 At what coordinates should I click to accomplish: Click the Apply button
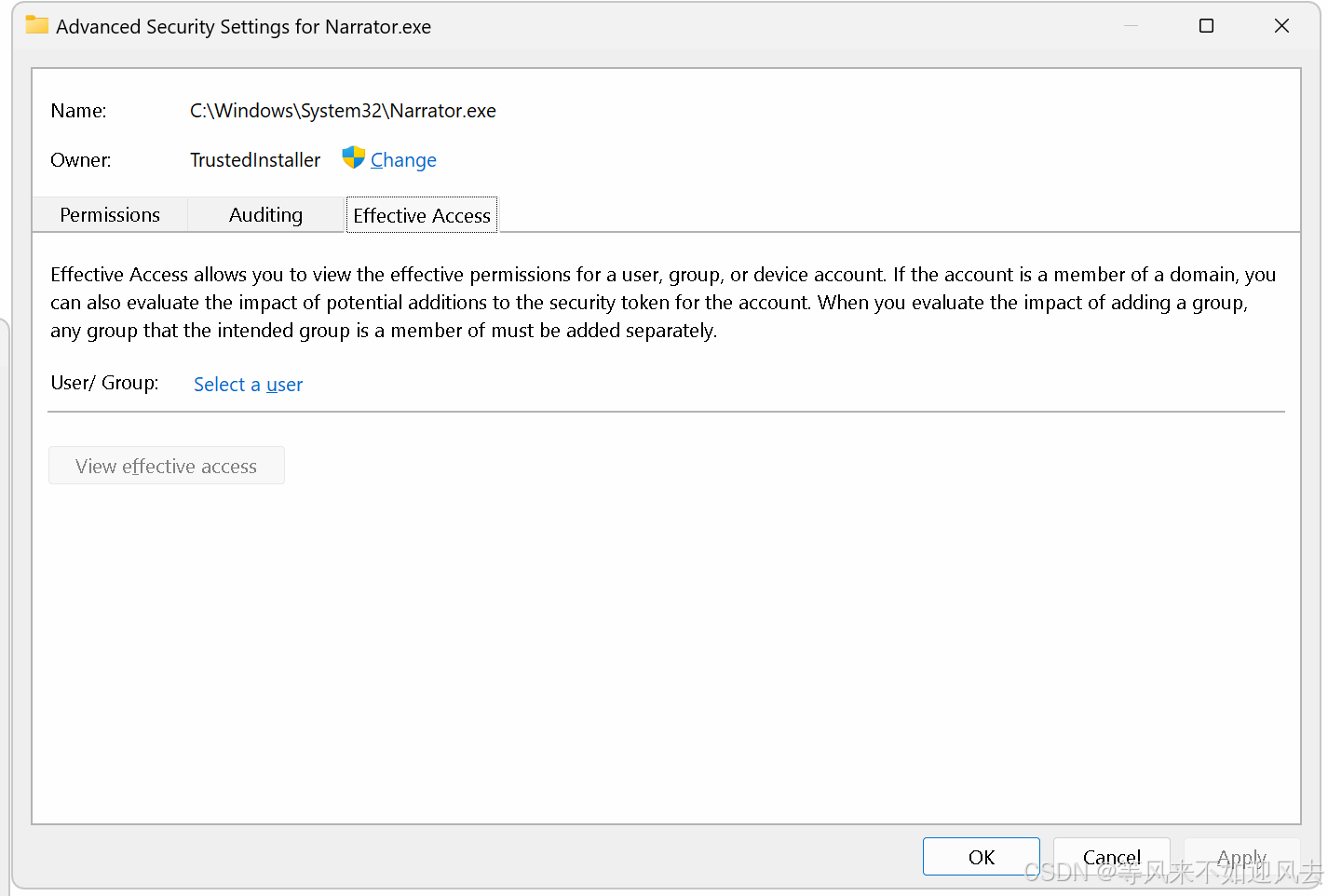[1242, 857]
